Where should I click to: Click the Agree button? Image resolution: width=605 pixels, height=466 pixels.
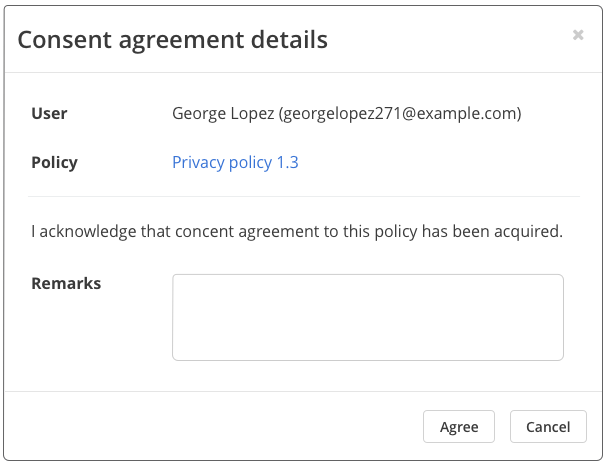point(459,427)
